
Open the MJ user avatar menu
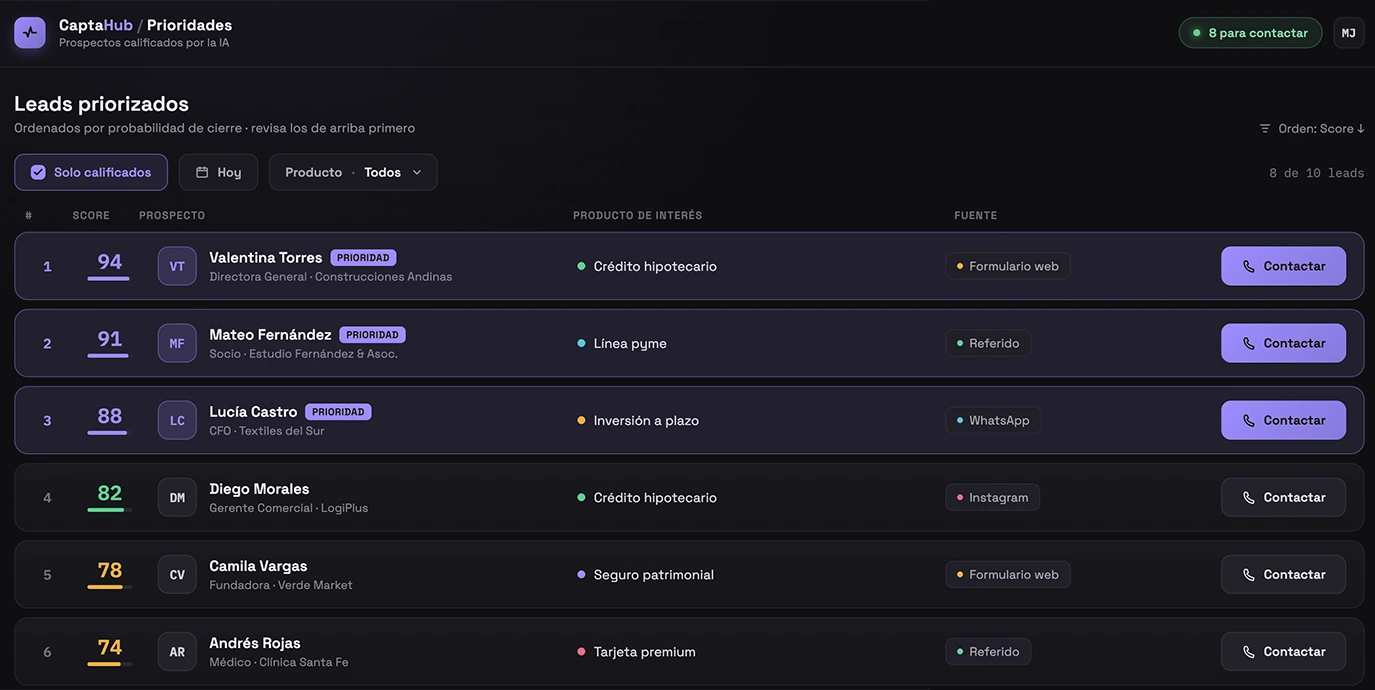pos(1349,33)
